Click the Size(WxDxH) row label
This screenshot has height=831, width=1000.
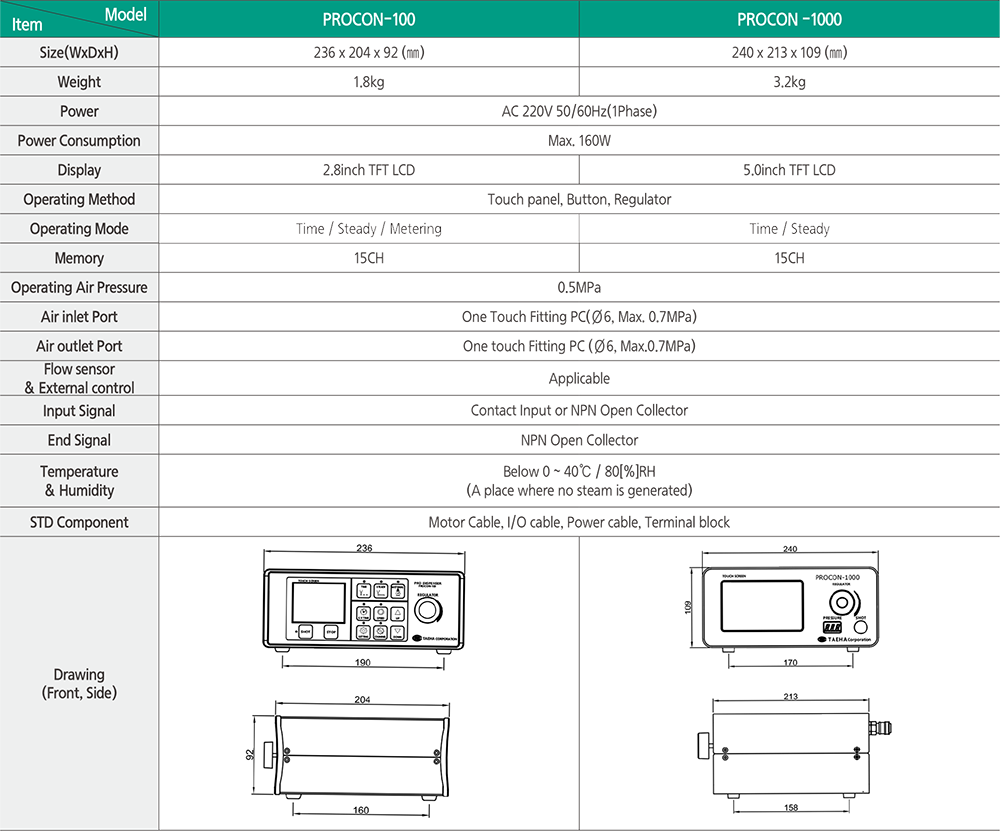tap(79, 52)
